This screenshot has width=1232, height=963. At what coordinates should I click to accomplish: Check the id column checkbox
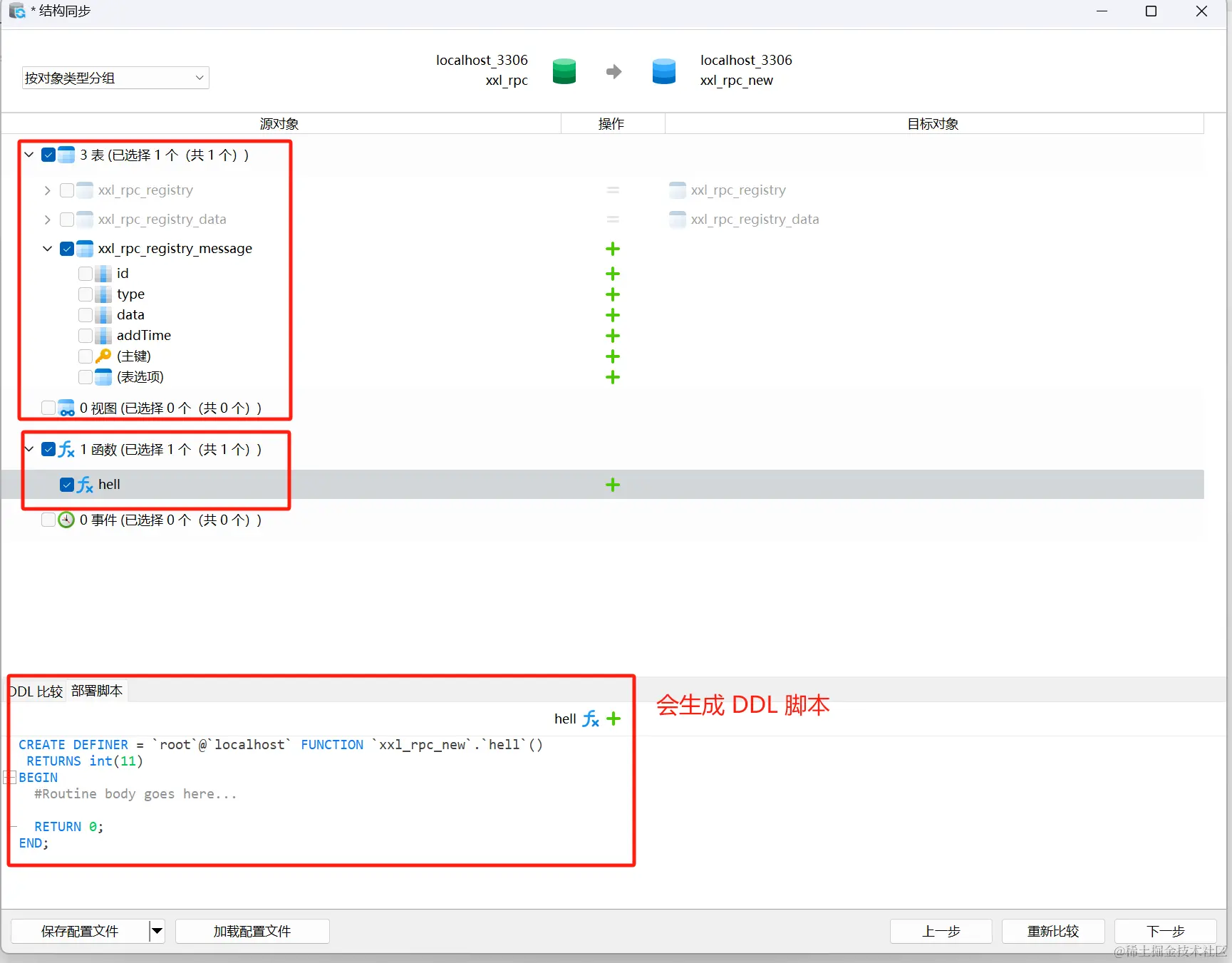[x=86, y=274]
